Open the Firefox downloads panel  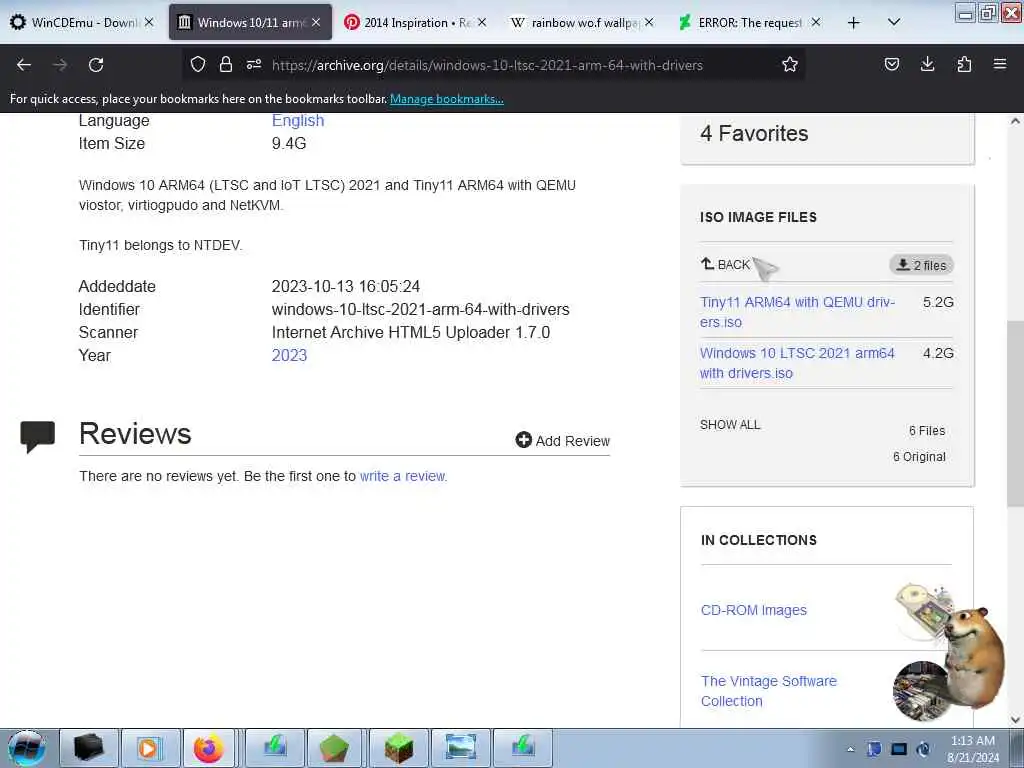click(x=927, y=64)
